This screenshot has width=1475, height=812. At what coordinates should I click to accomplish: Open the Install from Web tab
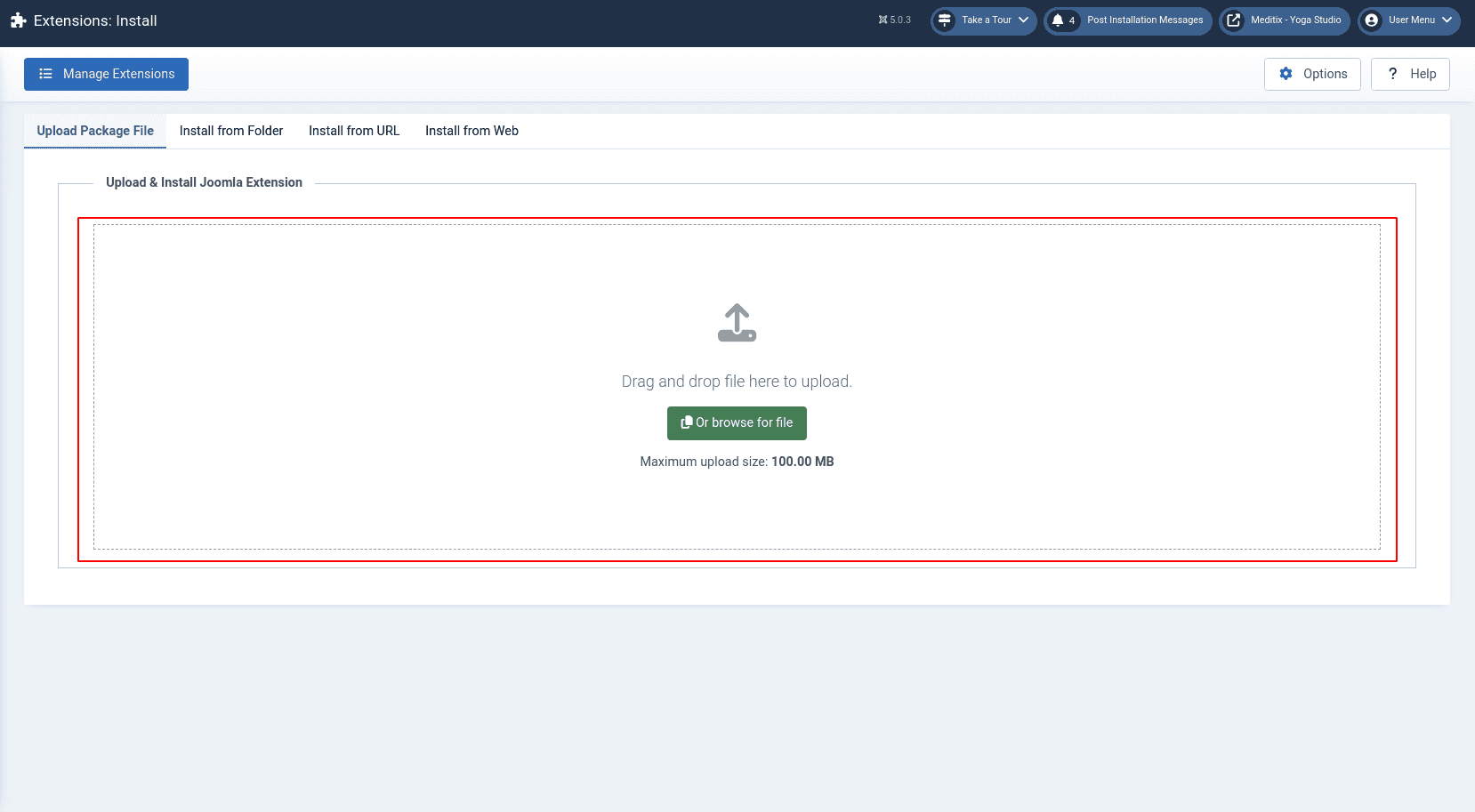(x=472, y=131)
